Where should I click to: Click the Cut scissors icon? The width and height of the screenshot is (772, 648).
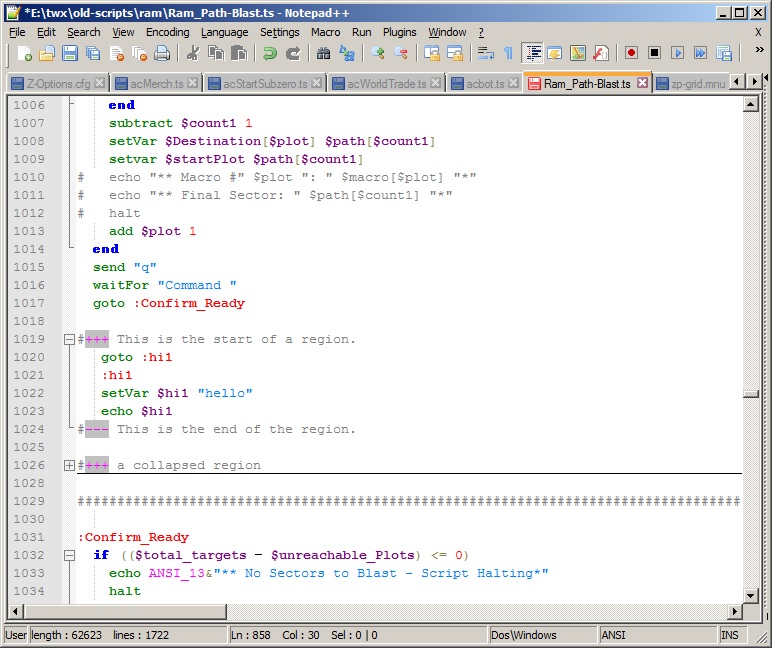[x=194, y=53]
